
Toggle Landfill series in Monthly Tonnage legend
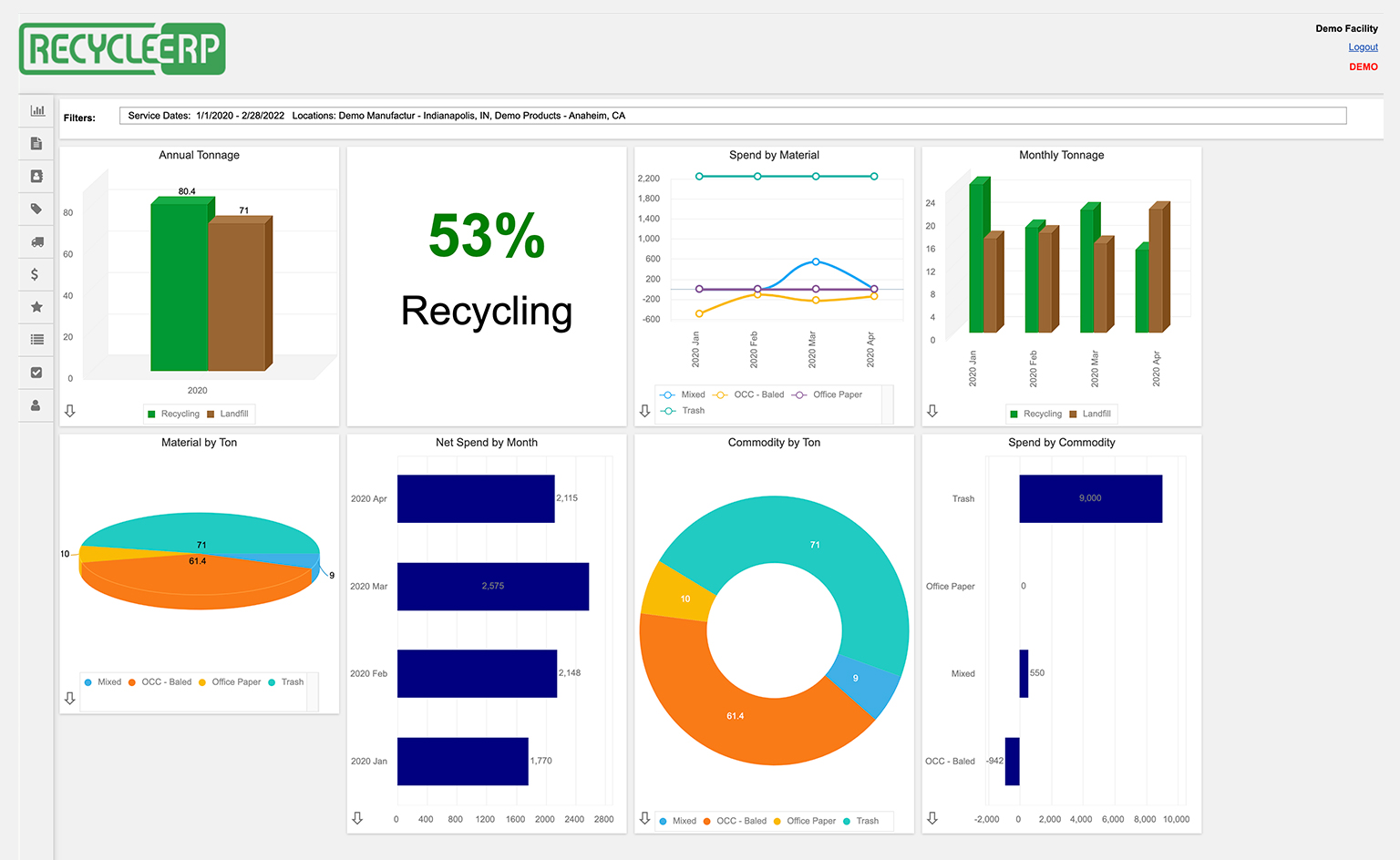point(1090,414)
